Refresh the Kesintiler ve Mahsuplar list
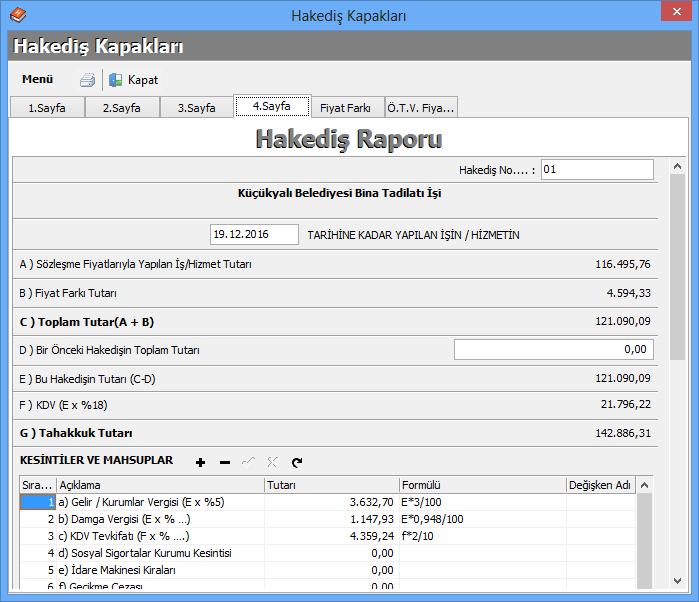 297,462
